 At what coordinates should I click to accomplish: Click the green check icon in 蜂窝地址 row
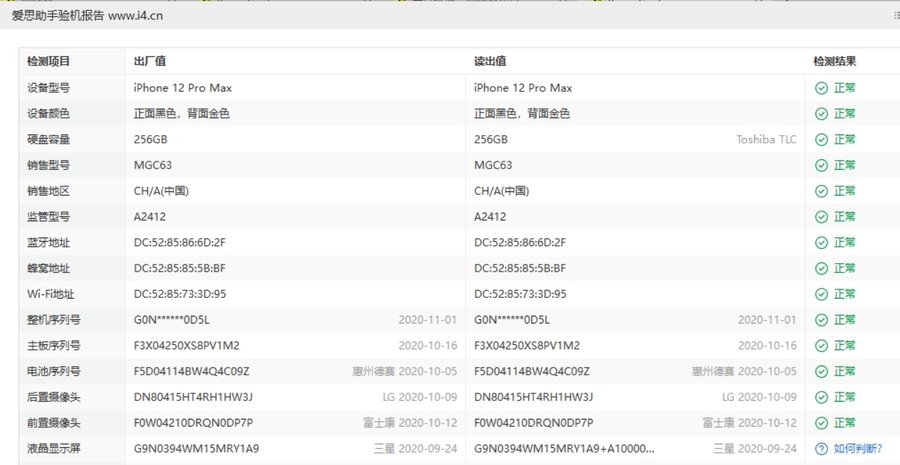[821, 268]
